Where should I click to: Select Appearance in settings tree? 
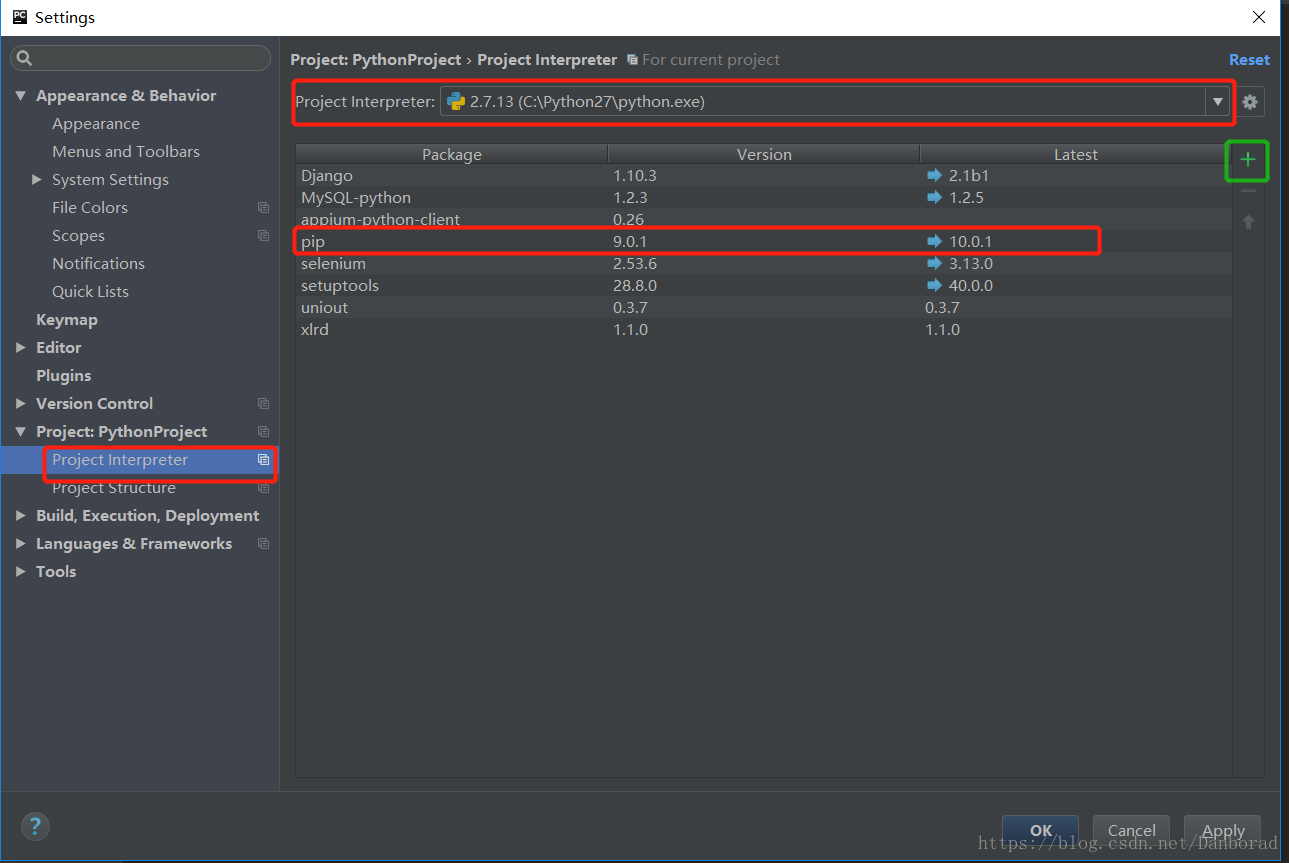pos(96,124)
